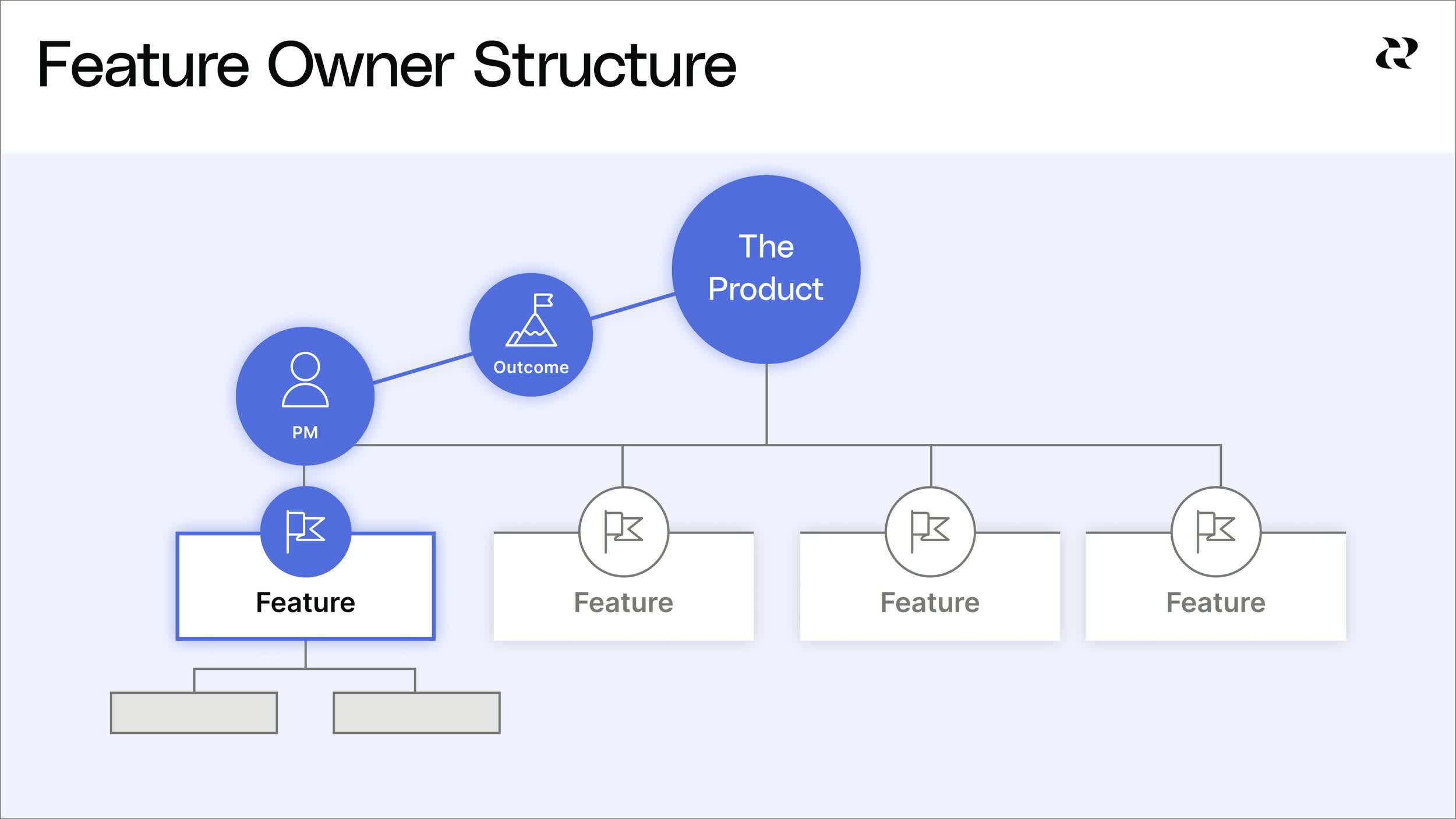Click the third feature's gray flag icon
1456x819 pixels.
click(x=930, y=531)
